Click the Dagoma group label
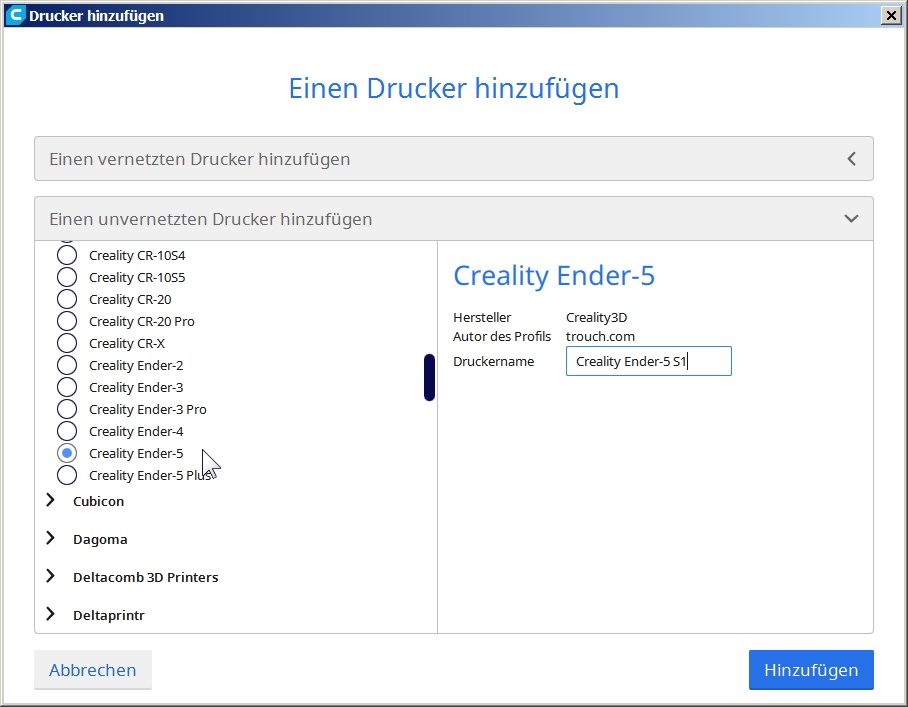Viewport: 908px width, 707px height. [x=100, y=540]
